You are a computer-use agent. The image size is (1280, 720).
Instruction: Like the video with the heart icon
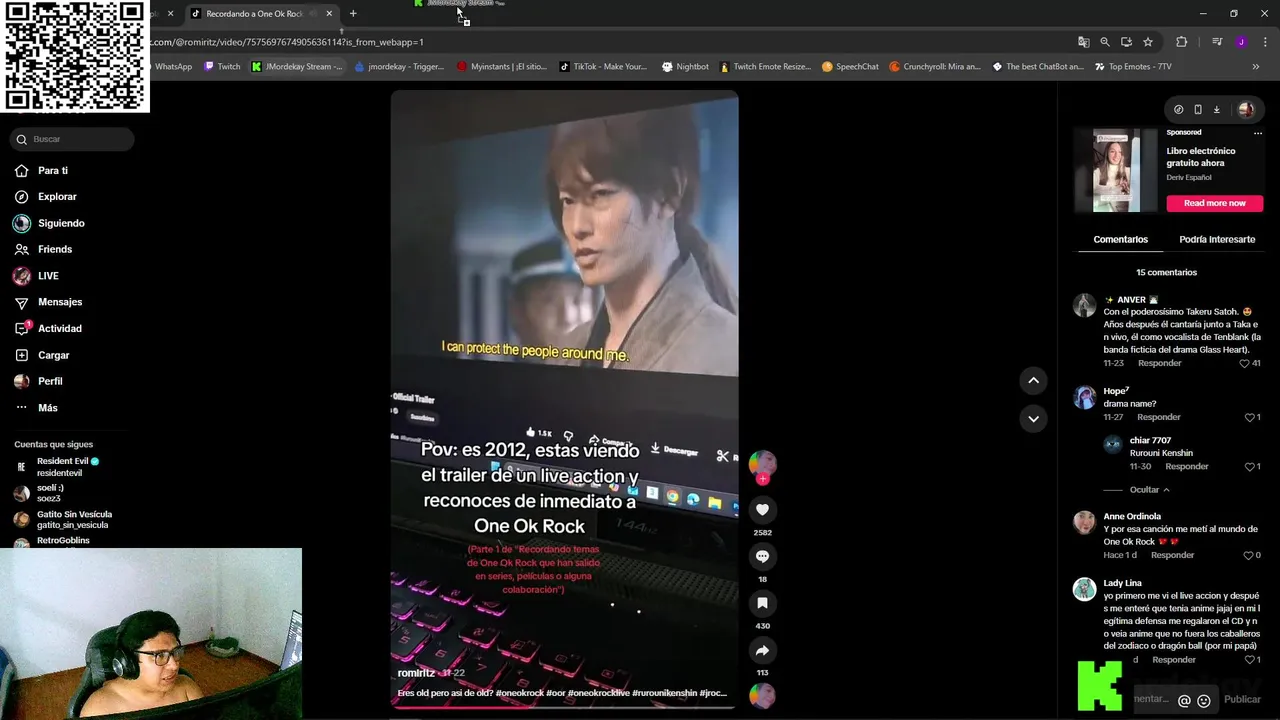click(x=762, y=509)
